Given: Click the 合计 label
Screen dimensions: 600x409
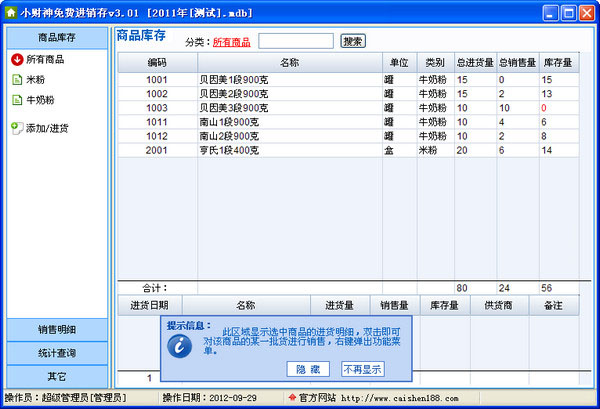Looking at the screenshot, I should 155,288.
